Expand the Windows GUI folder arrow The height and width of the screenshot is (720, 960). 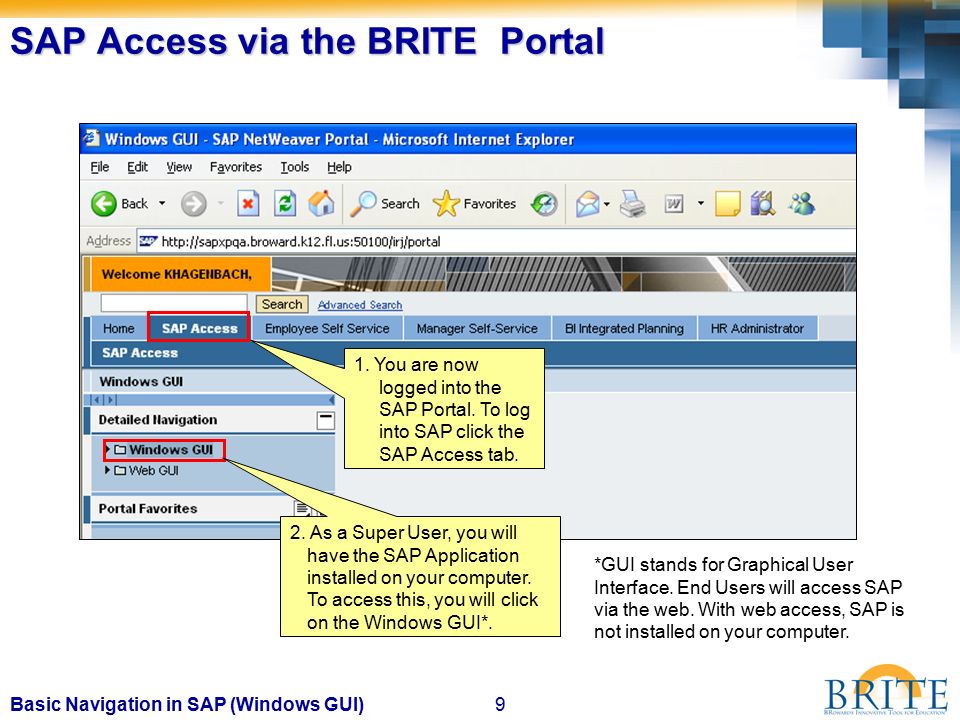click(x=108, y=449)
